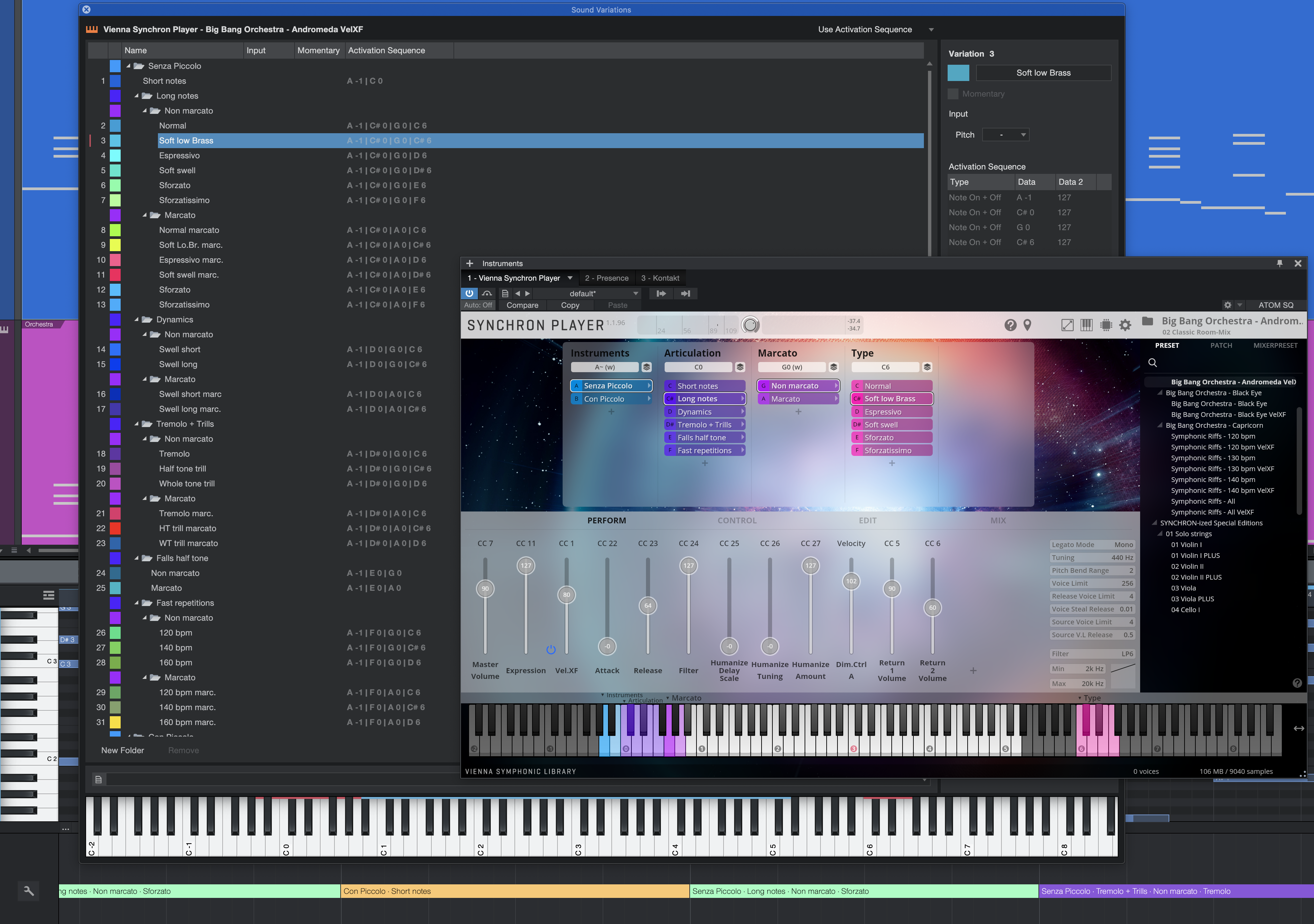Screen dimensions: 1314x924
Task: Pin the Instruments window
Action: click(1279, 263)
